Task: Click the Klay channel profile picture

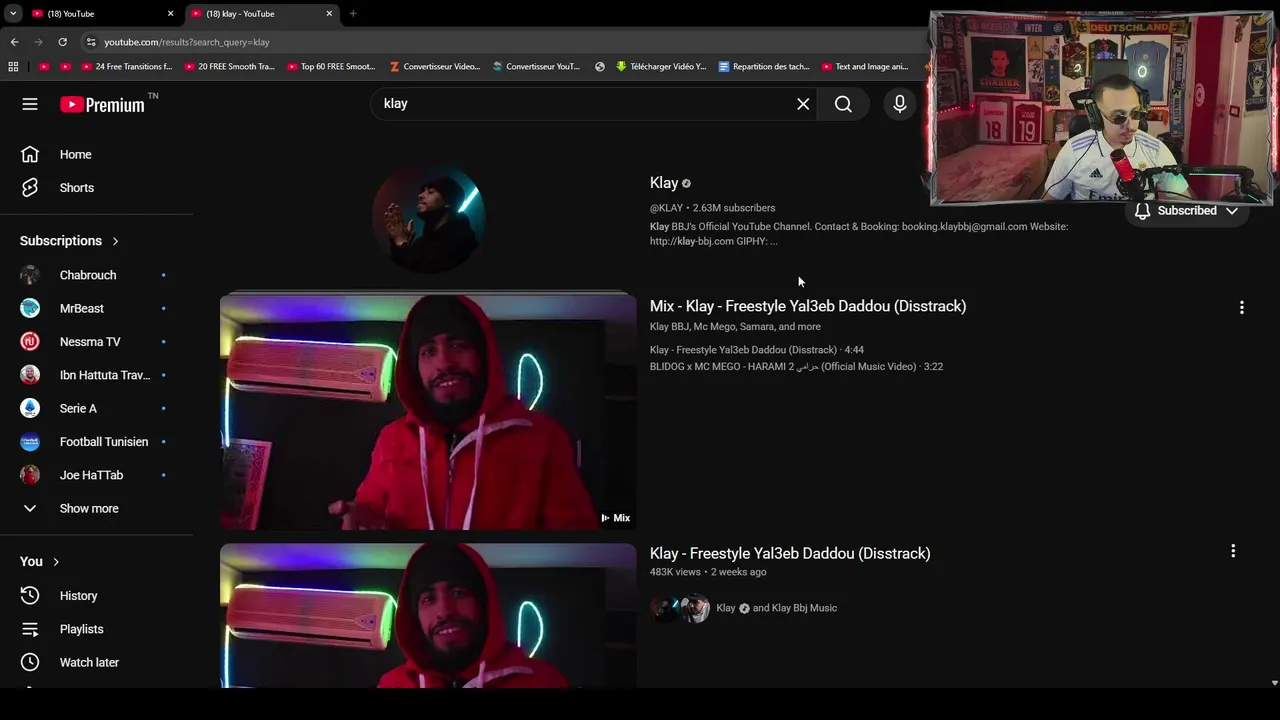Action: pos(428,217)
